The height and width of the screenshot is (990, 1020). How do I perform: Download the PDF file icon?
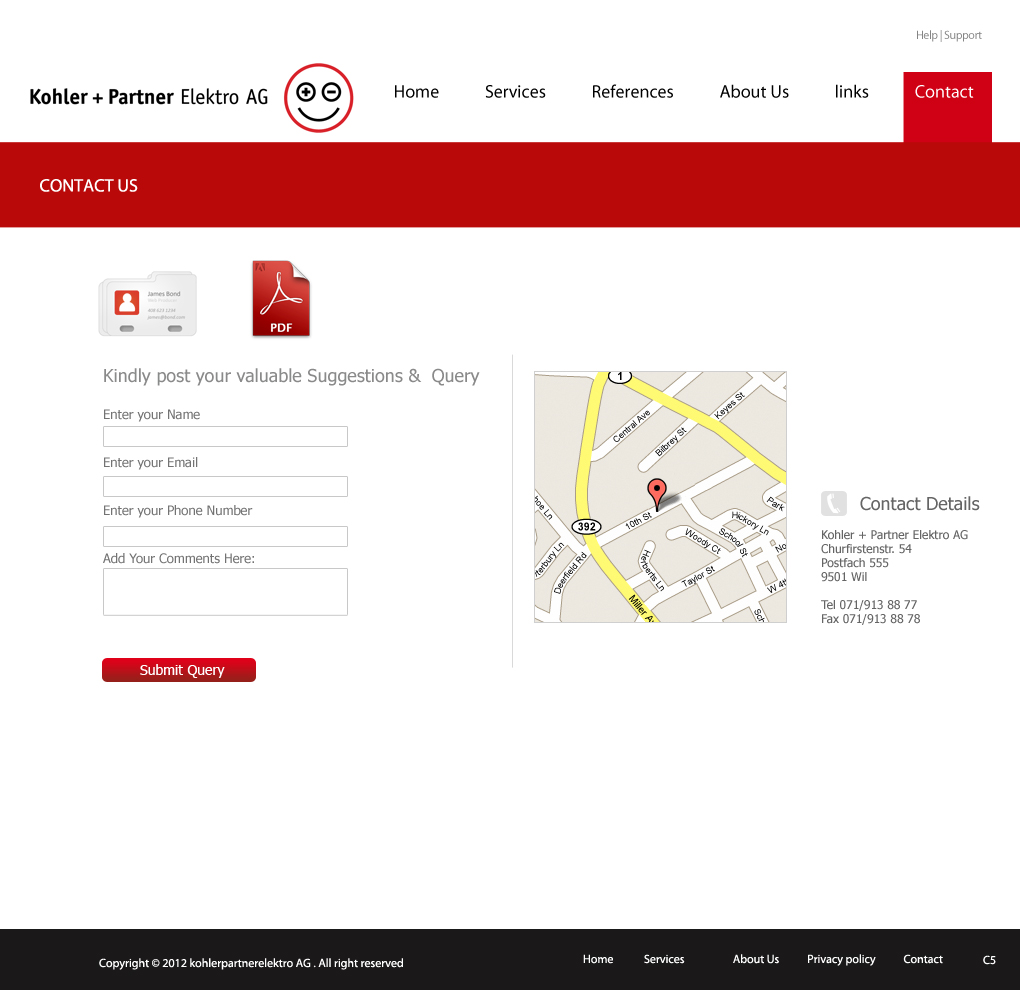pos(281,299)
